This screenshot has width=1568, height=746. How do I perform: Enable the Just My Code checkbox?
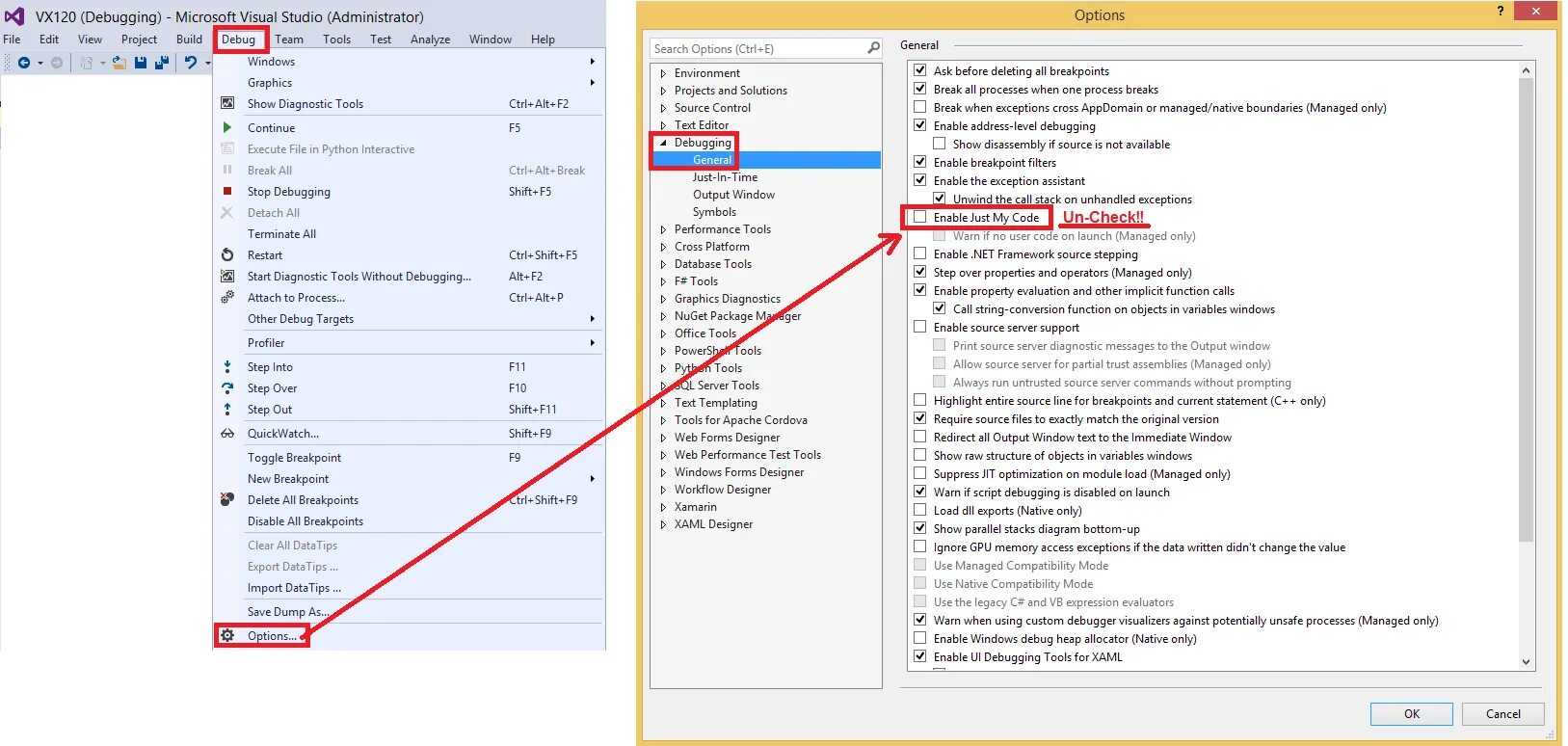click(920, 217)
